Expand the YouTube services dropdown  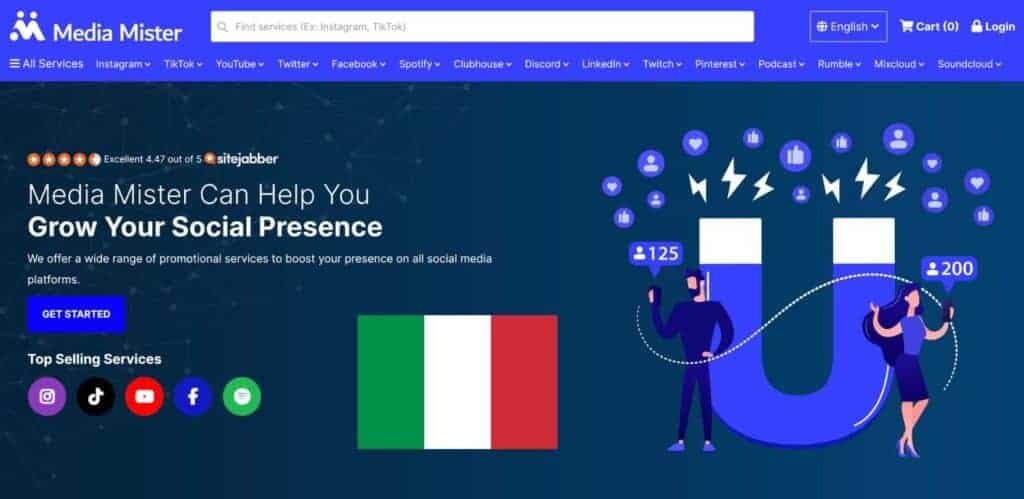coord(240,64)
